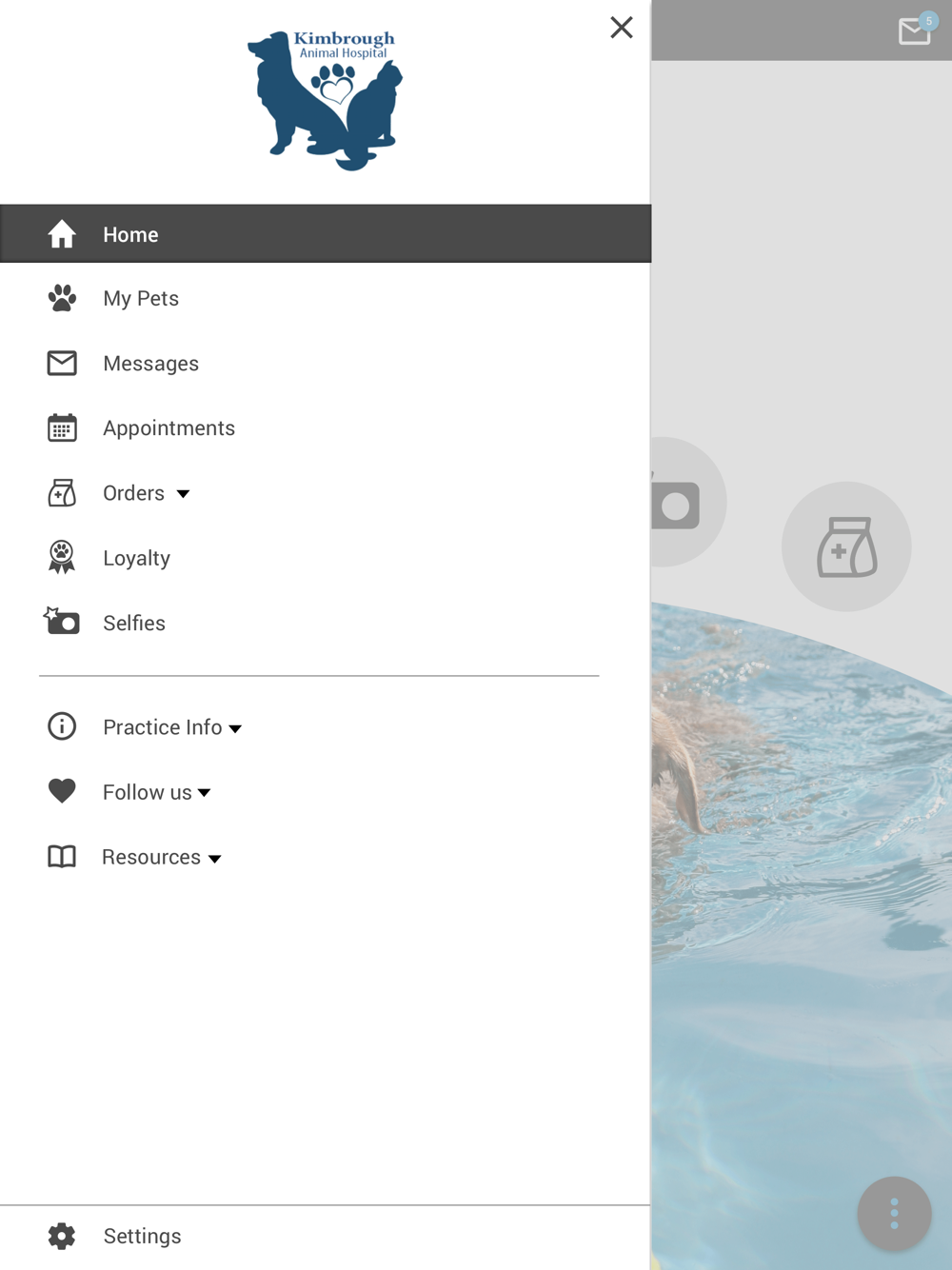Select the Resources label
Image resolution: width=952 pixels, height=1270 pixels.
[x=150, y=857]
